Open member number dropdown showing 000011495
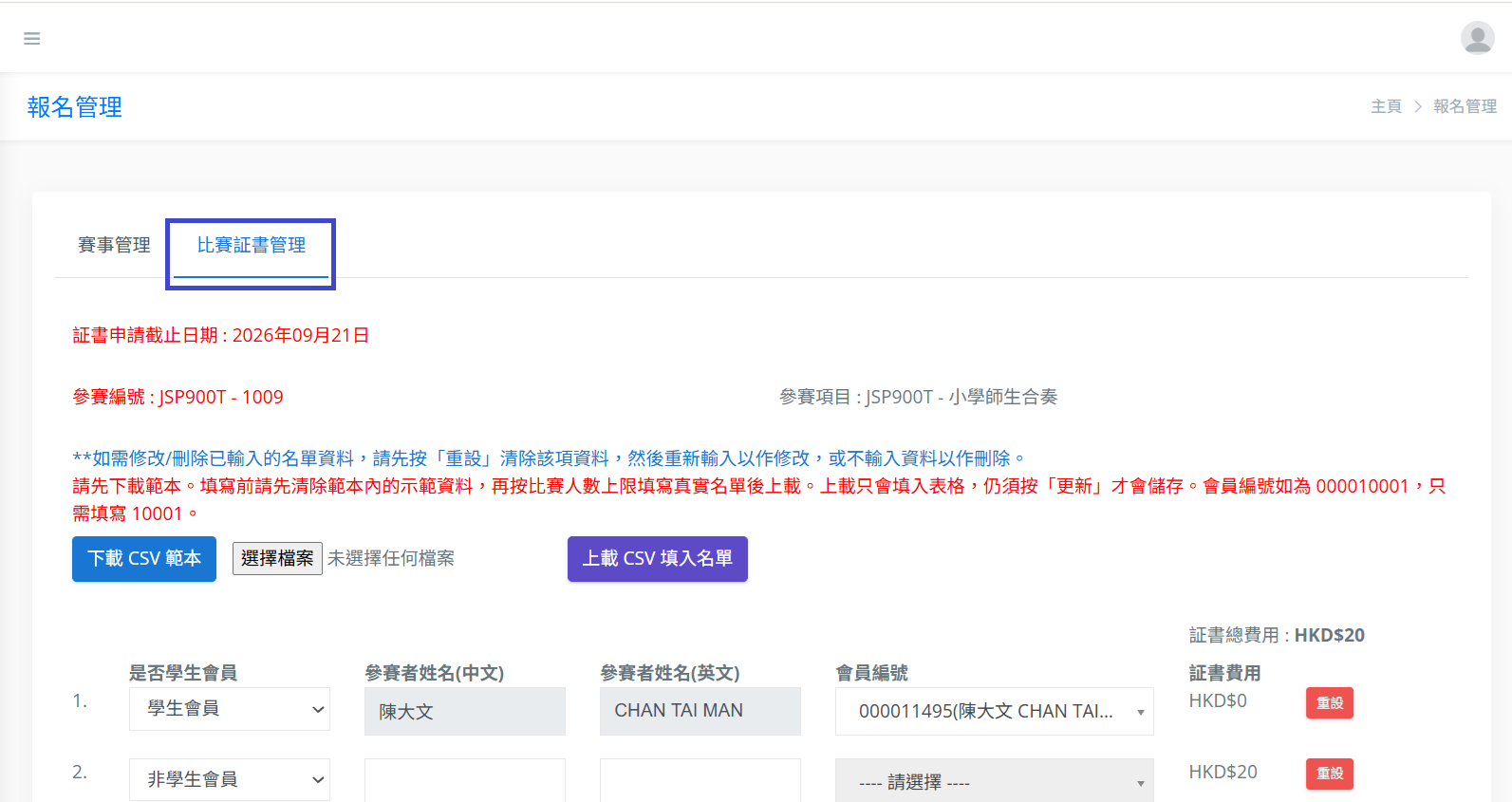 click(x=995, y=711)
